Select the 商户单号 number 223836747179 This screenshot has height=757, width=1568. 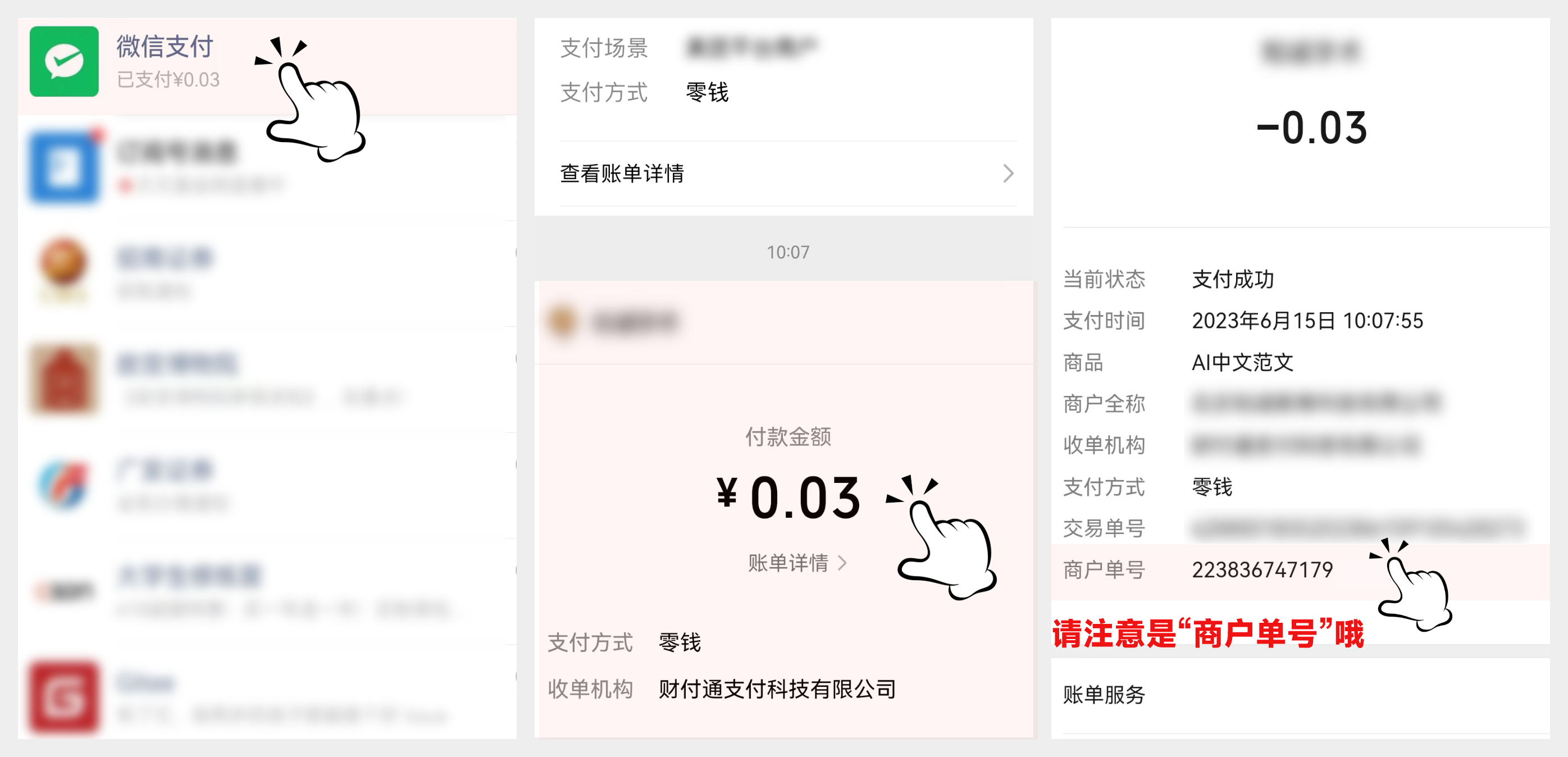pyautogui.click(x=1262, y=569)
